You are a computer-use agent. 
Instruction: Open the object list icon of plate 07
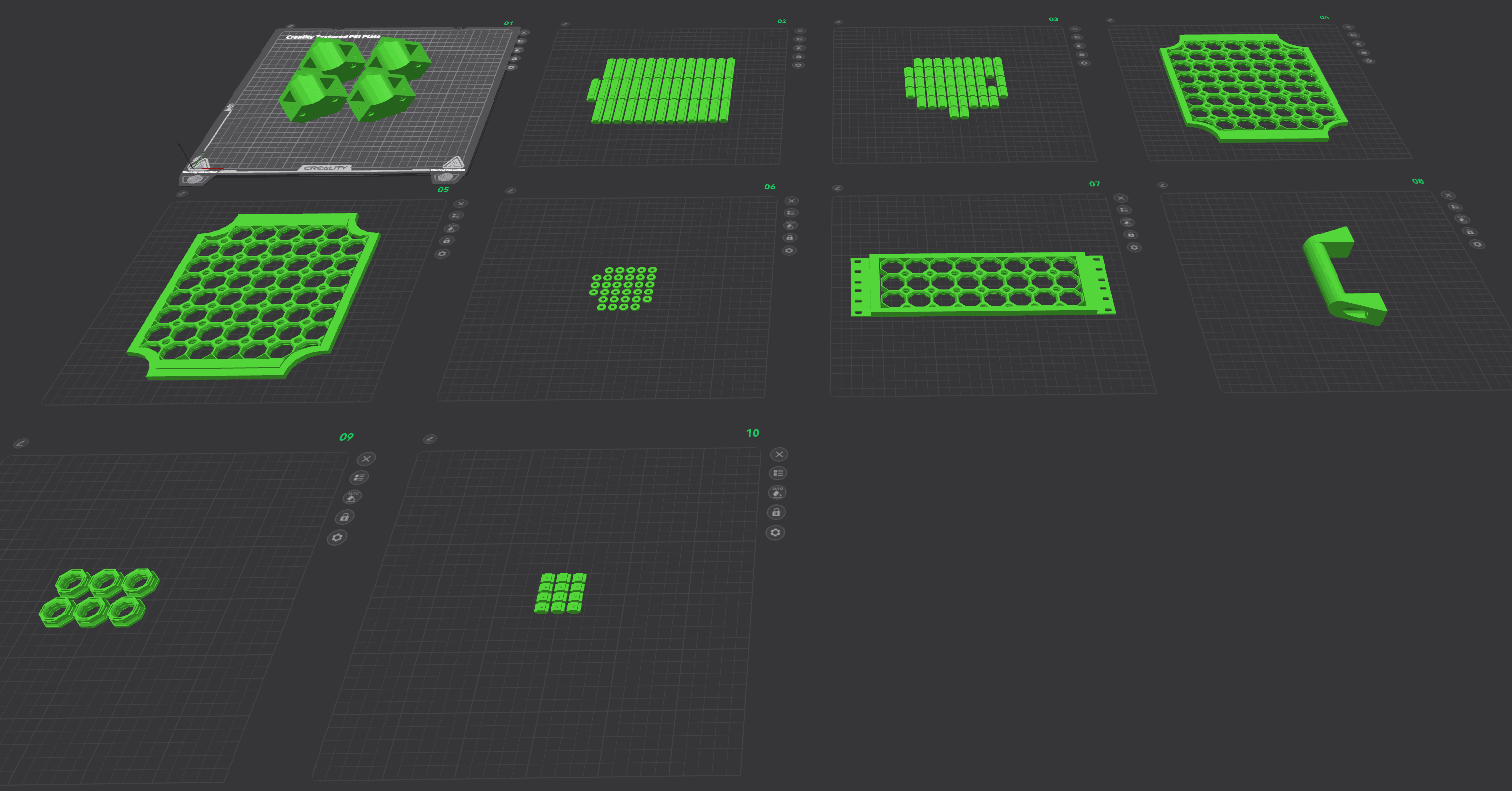(x=1124, y=209)
